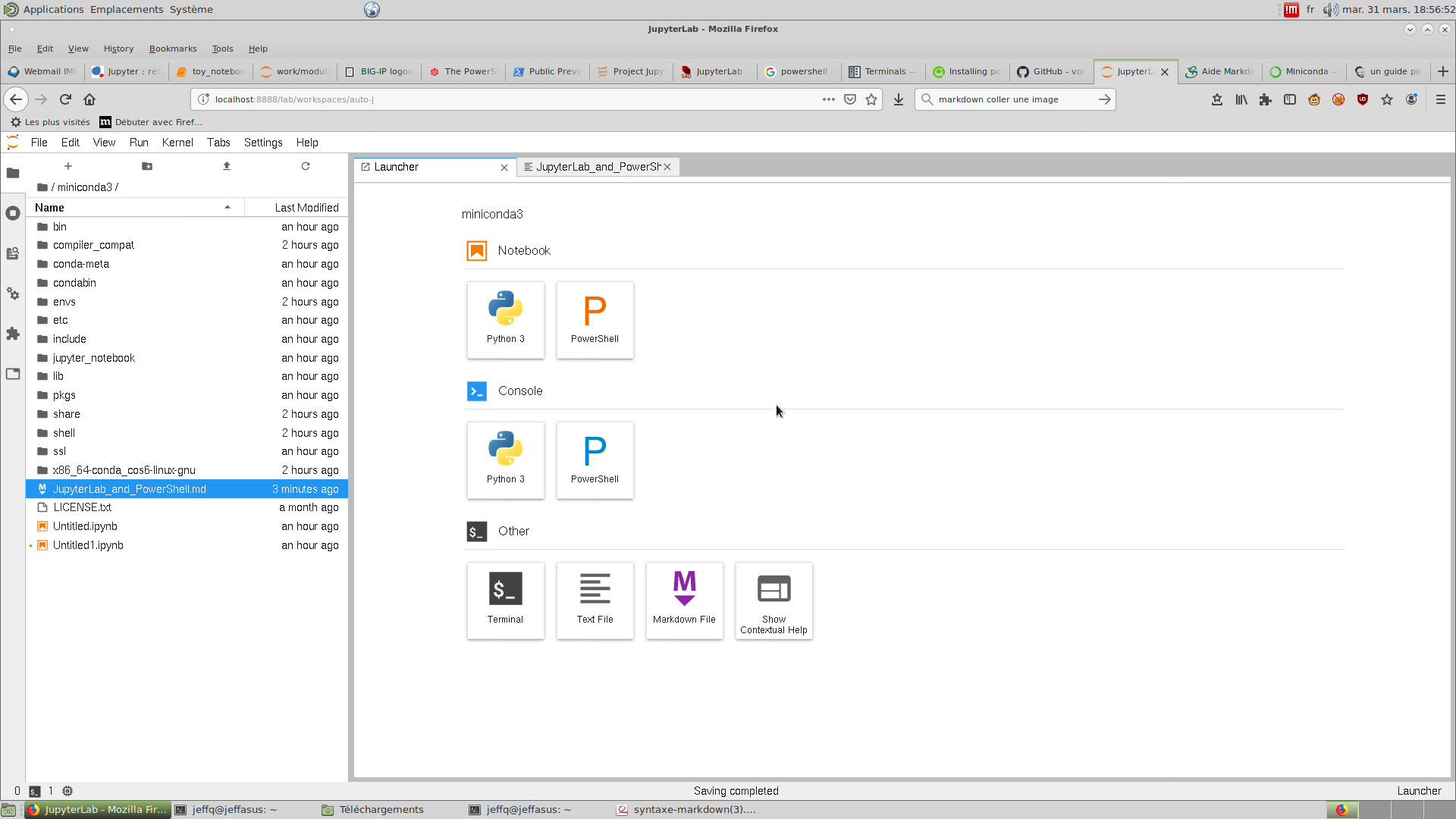Click the New Folder icon
The width and height of the screenshot is (1456, 819).
(x=147, y=166)
